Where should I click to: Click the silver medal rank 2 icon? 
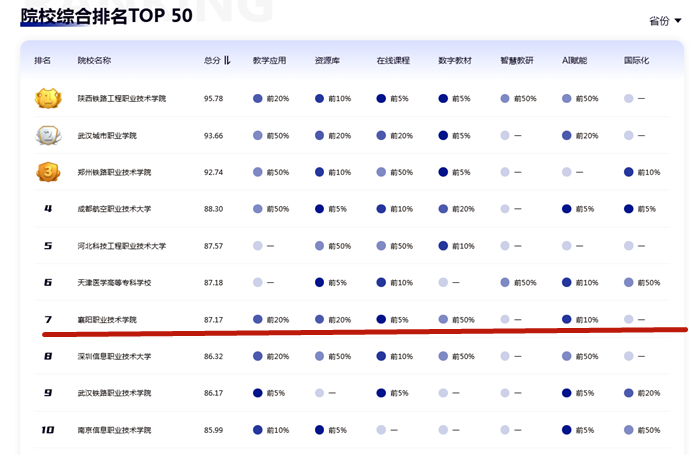point(47,135)
